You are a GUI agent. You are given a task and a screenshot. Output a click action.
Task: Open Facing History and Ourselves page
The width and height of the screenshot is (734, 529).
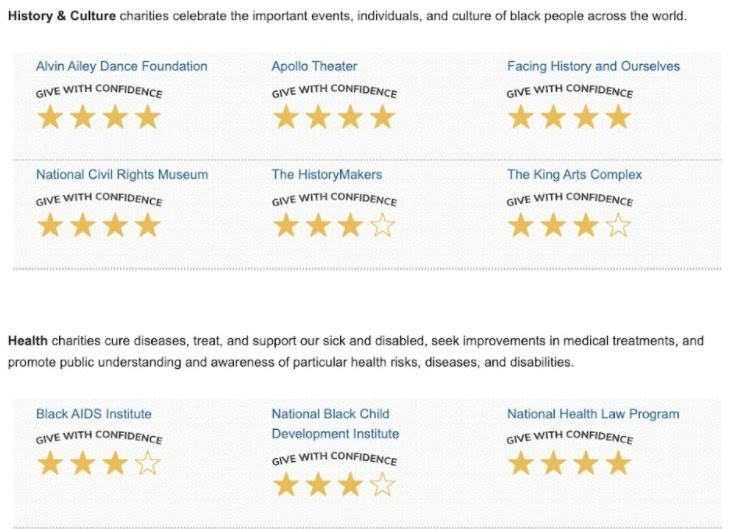[593, 66]
